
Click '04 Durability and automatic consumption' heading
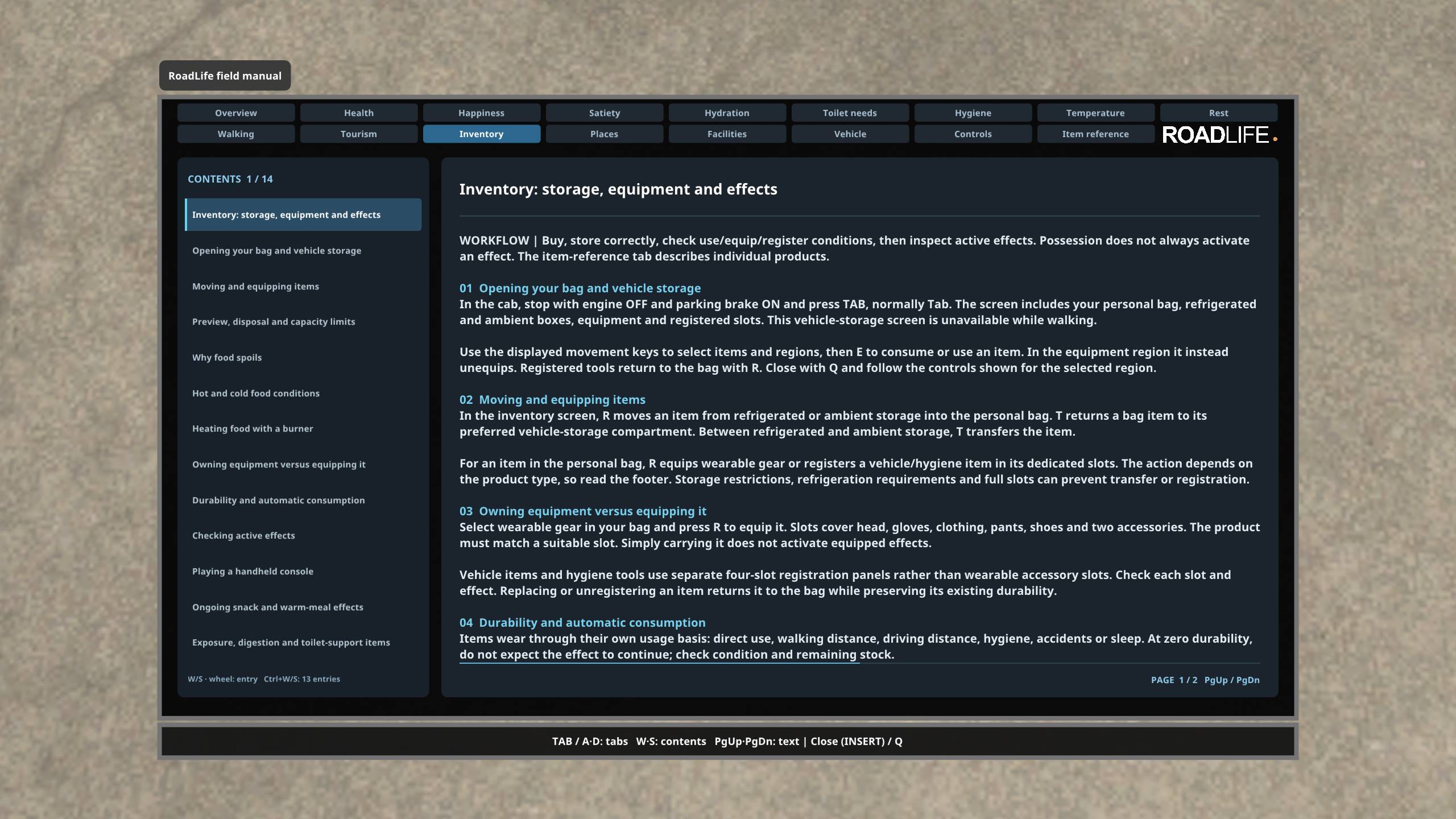[x=582, y=623]
